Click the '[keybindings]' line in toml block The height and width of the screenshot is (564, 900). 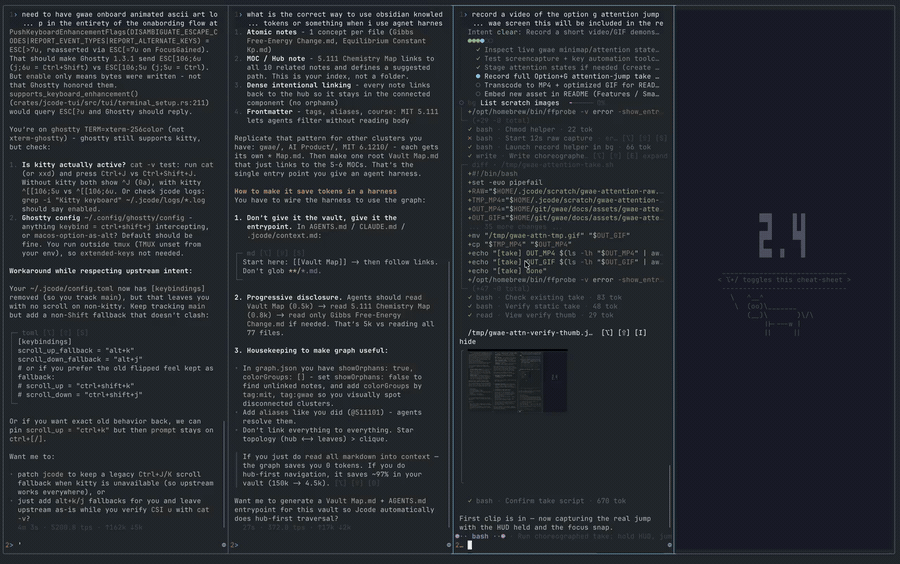point(44,342)
